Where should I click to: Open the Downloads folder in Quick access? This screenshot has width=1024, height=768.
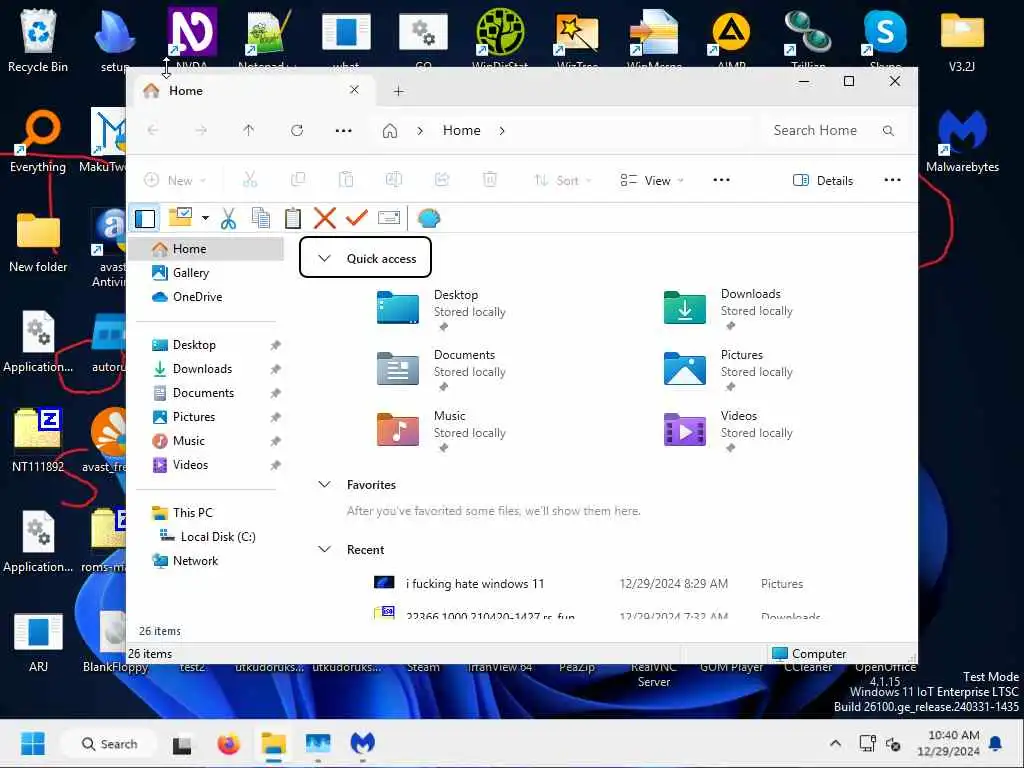click(x=728, y=308)
